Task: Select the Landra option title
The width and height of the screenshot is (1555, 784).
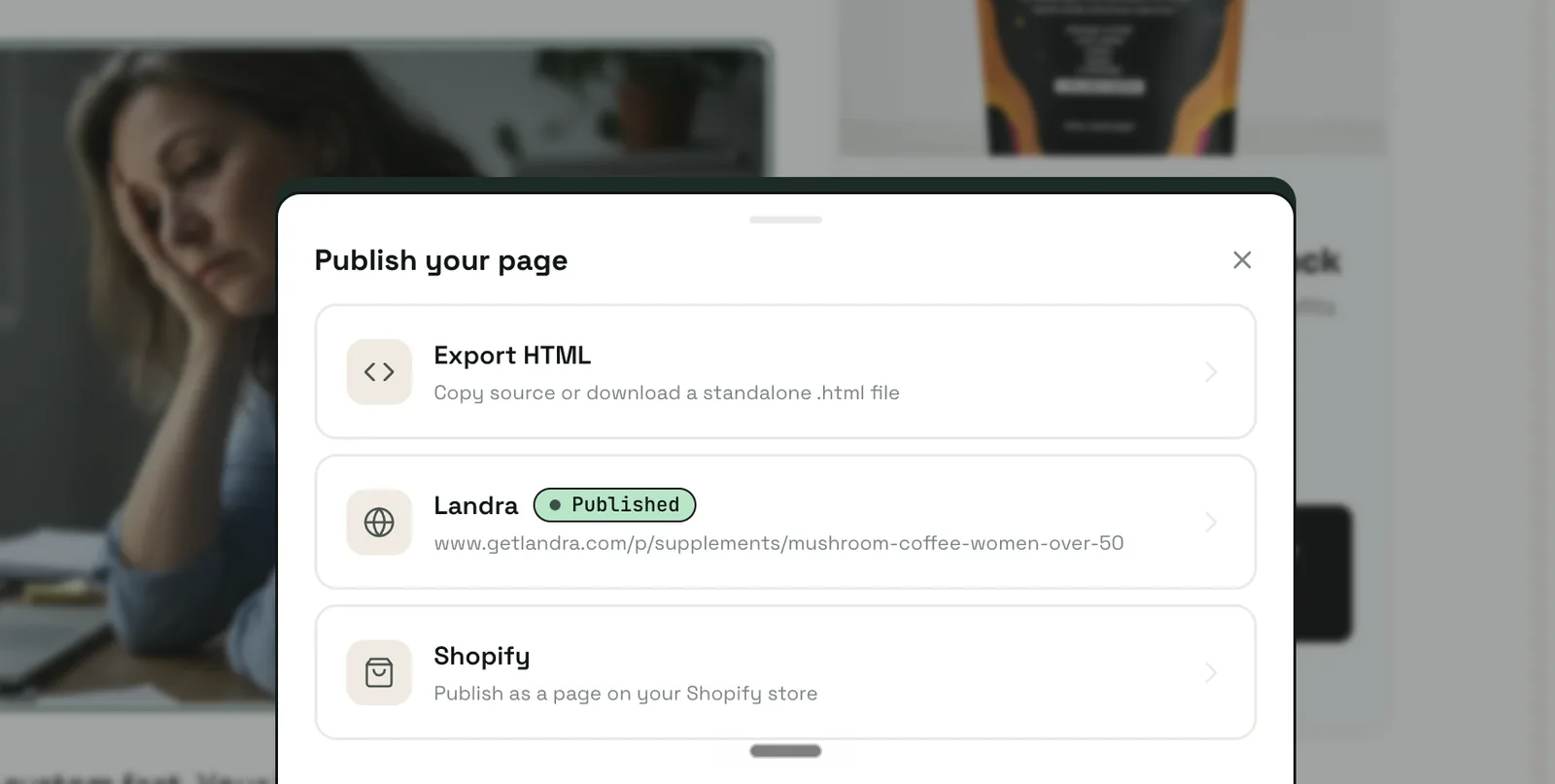Action: (x=476, y=506)
